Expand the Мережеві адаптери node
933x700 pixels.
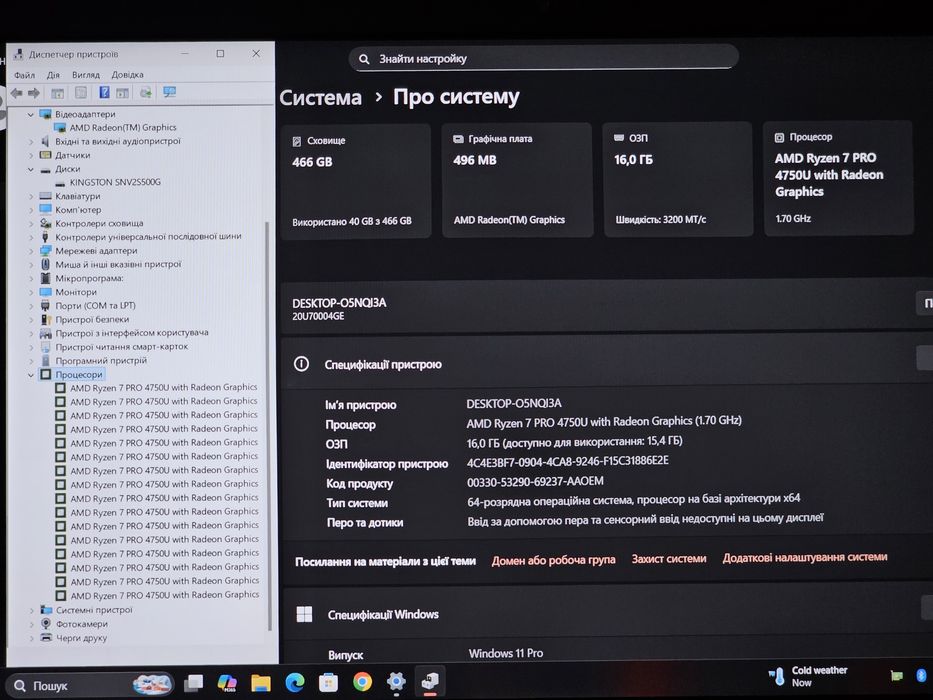(31, 251)
